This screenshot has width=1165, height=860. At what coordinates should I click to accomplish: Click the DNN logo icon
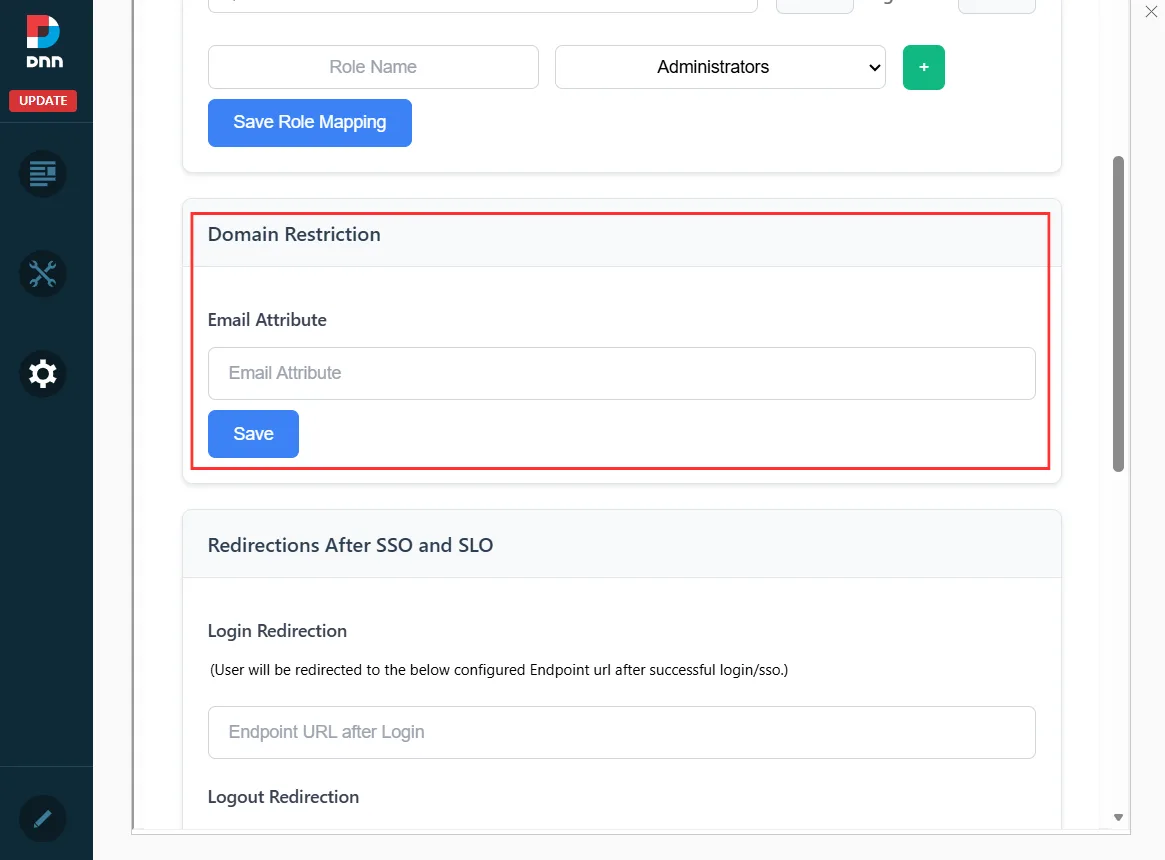44,42
